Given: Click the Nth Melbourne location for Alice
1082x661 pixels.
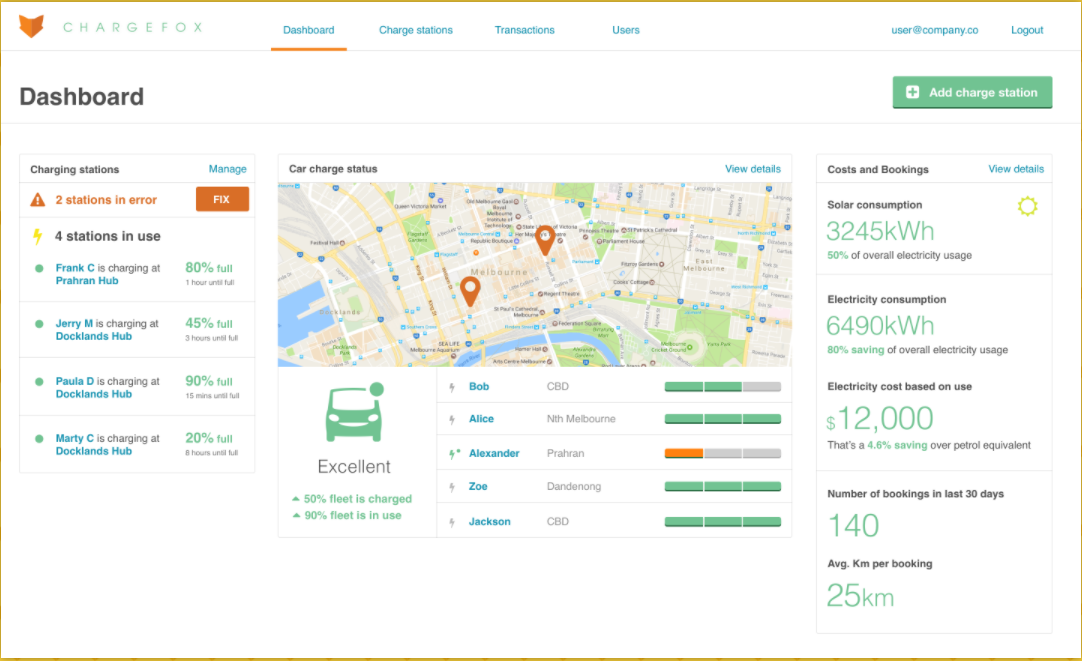Looking at the screenshot, I should [581, 419].
